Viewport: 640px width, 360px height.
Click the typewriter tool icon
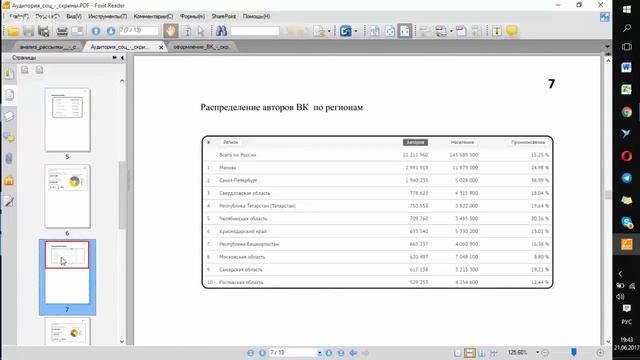coord(497,31)
